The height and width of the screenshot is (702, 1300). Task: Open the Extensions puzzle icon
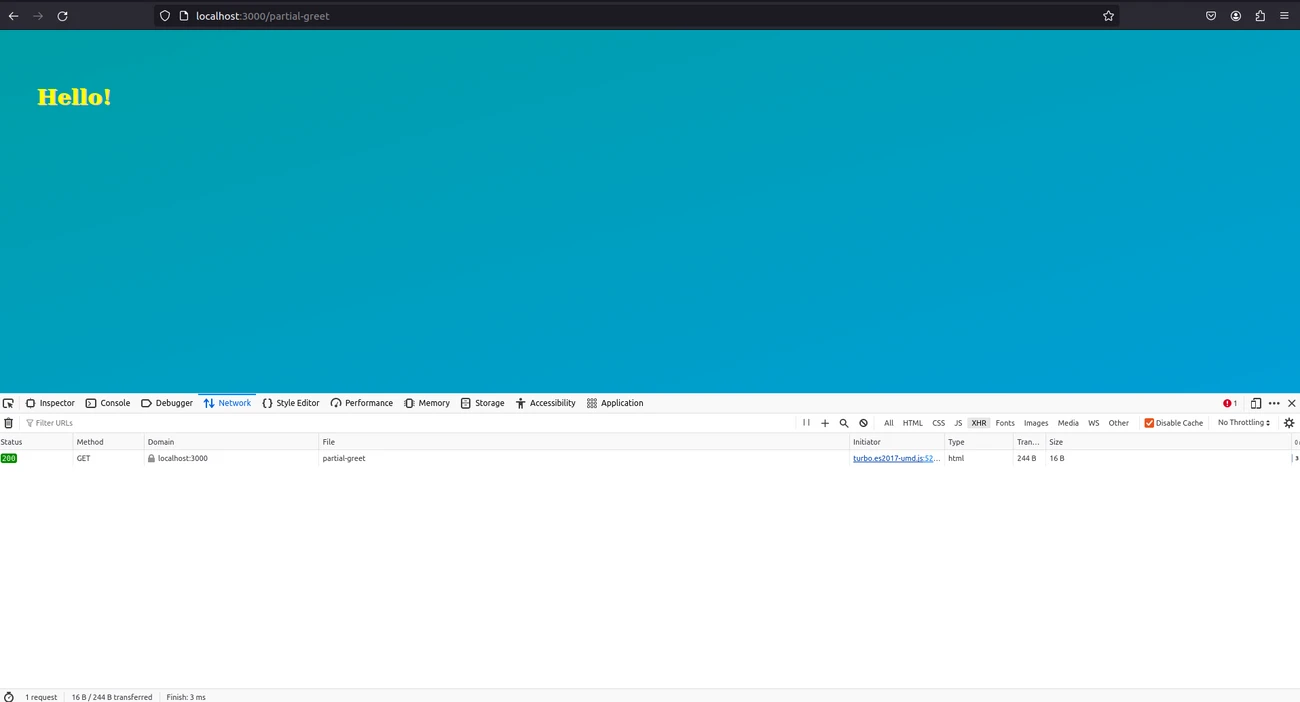[1260, 16]
